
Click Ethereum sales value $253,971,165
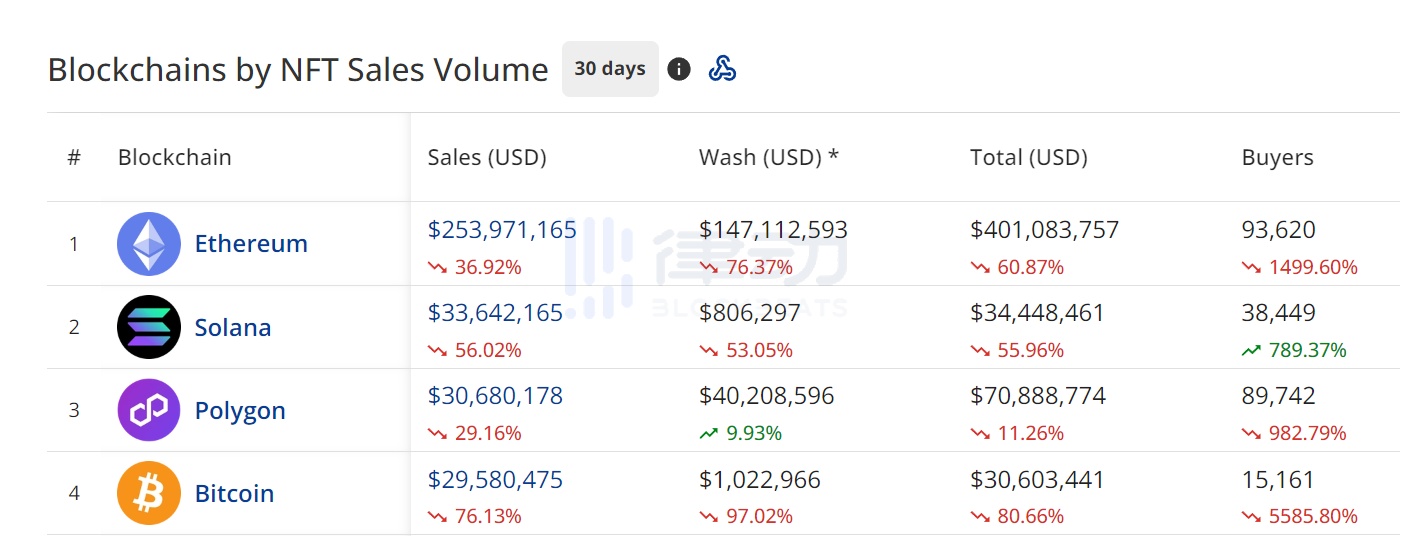pyautogui.click(x=502, y=230)
